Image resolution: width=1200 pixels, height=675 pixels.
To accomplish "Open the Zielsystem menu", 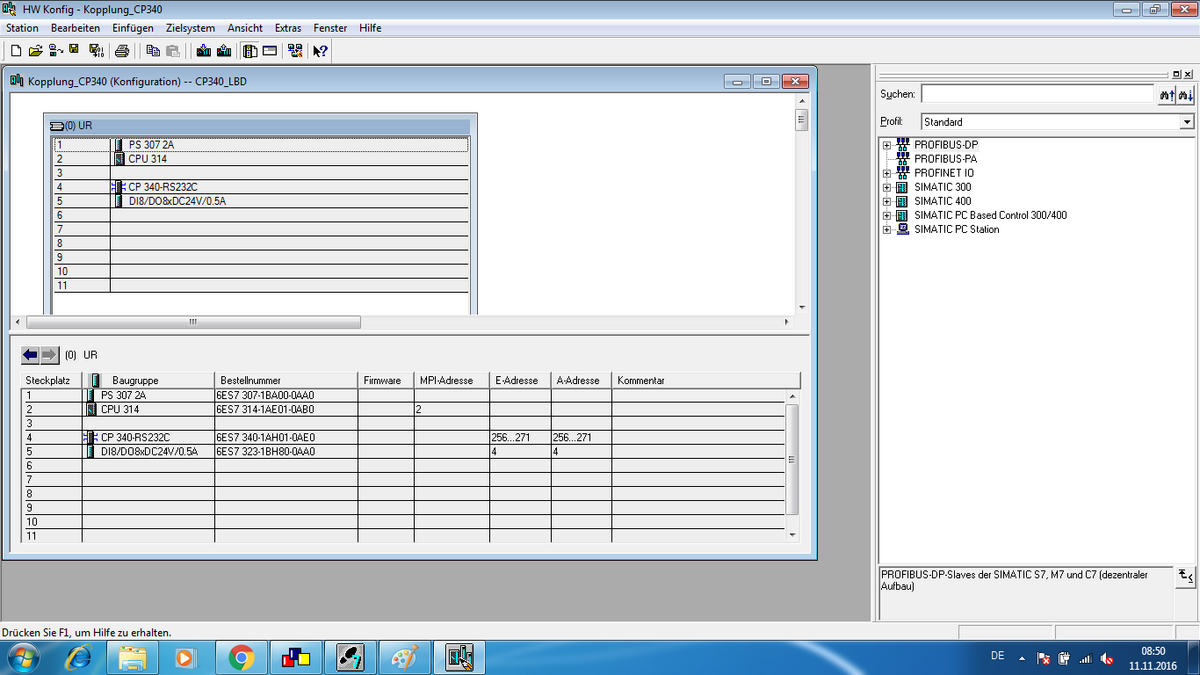I will tap(190, 28).
